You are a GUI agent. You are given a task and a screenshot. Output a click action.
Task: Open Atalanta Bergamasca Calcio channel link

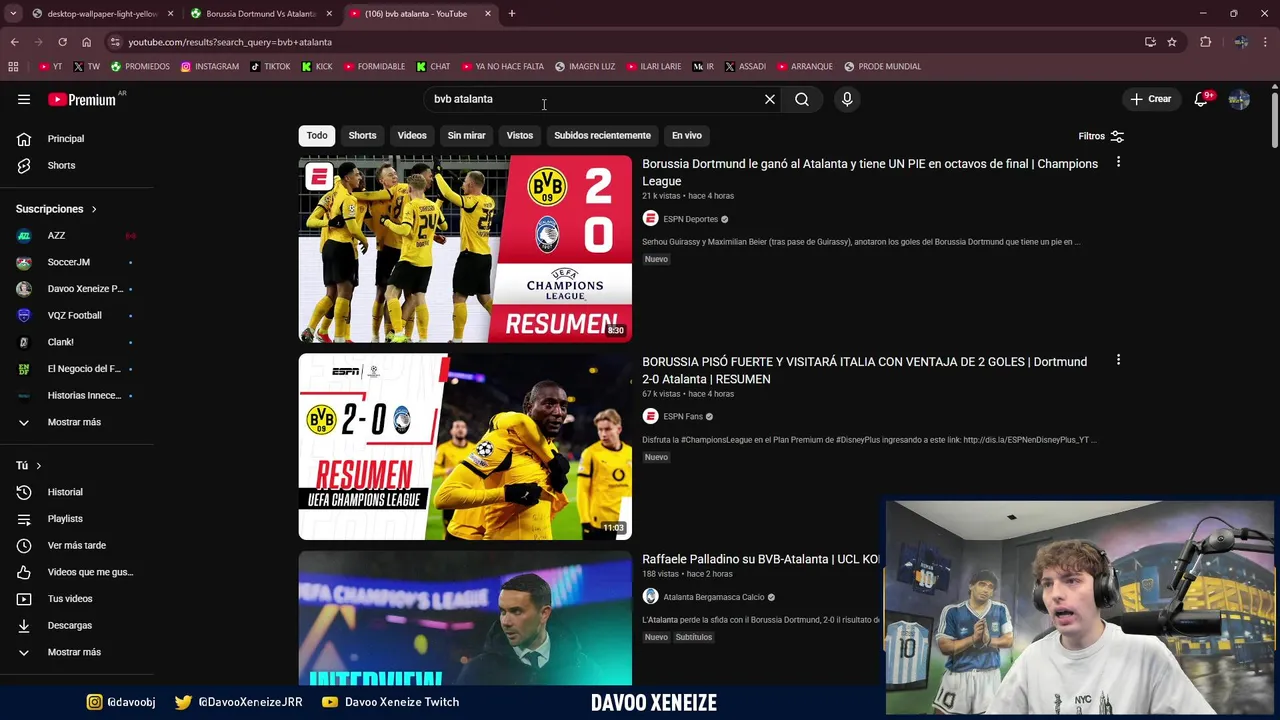(714, 597)
